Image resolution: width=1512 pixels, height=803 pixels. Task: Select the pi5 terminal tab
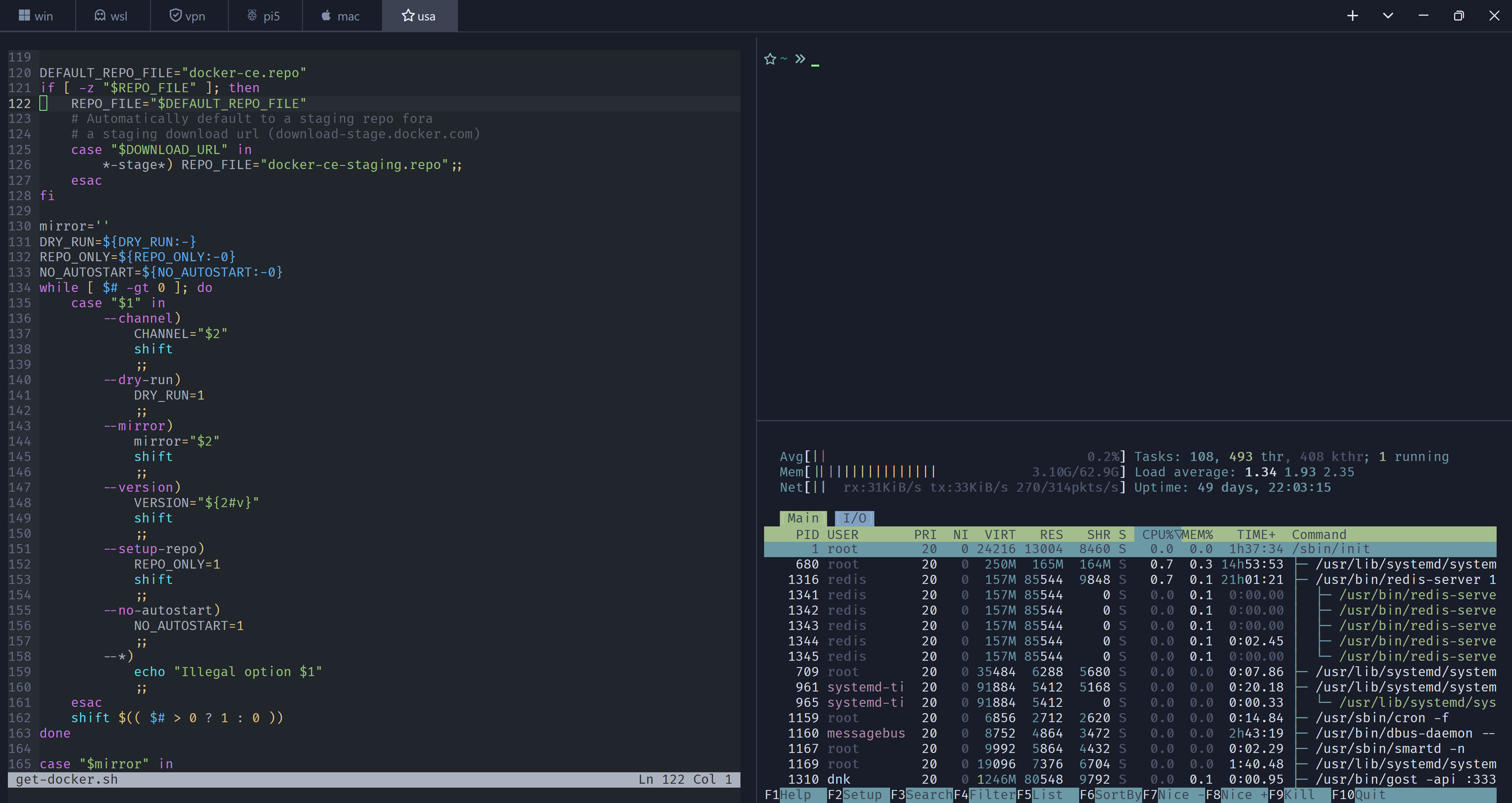tap(265, 16)
